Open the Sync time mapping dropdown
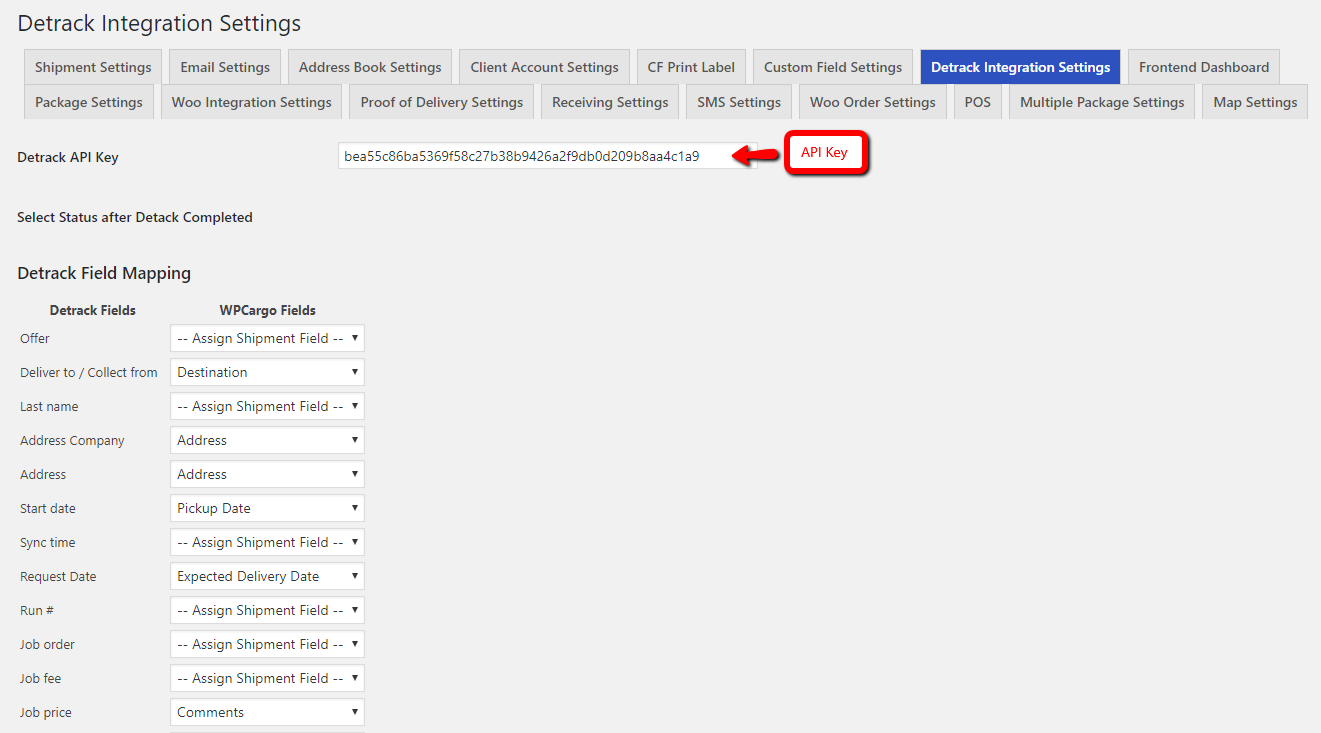Screen dimensions: 1321x733 267,542
